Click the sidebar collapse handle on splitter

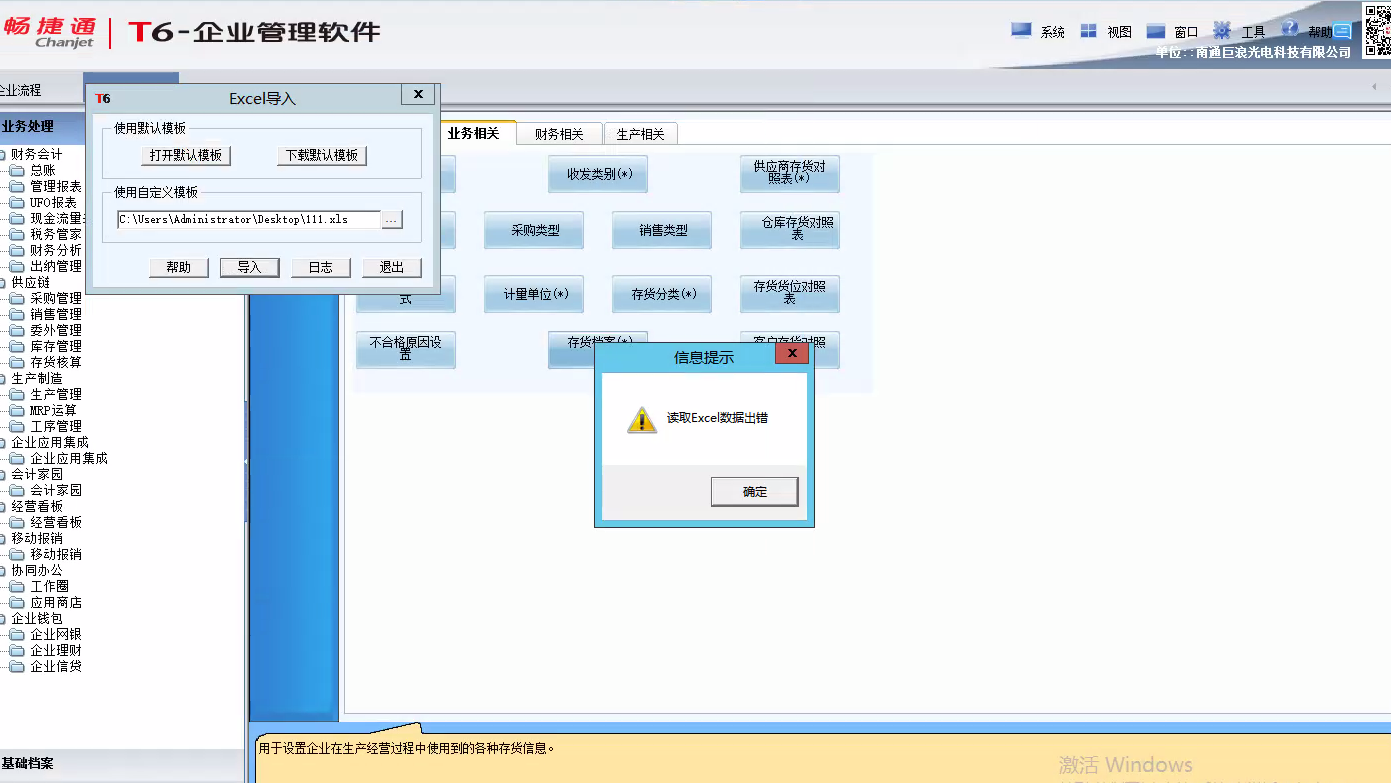pos(246,461)
